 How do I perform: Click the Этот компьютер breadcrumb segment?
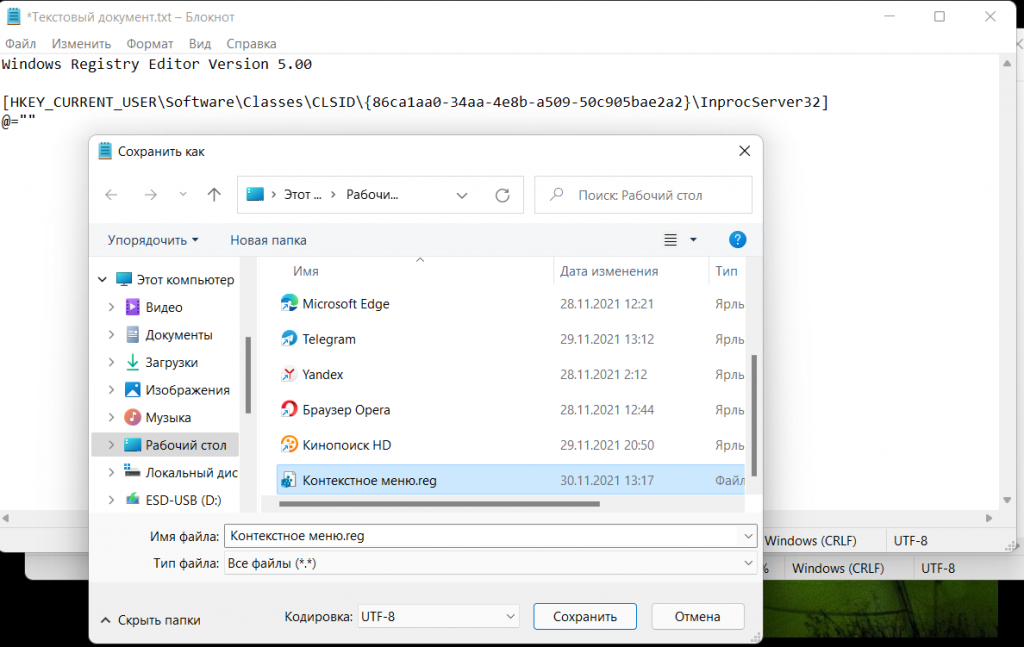pyautogui.click(x=302, y=195)
